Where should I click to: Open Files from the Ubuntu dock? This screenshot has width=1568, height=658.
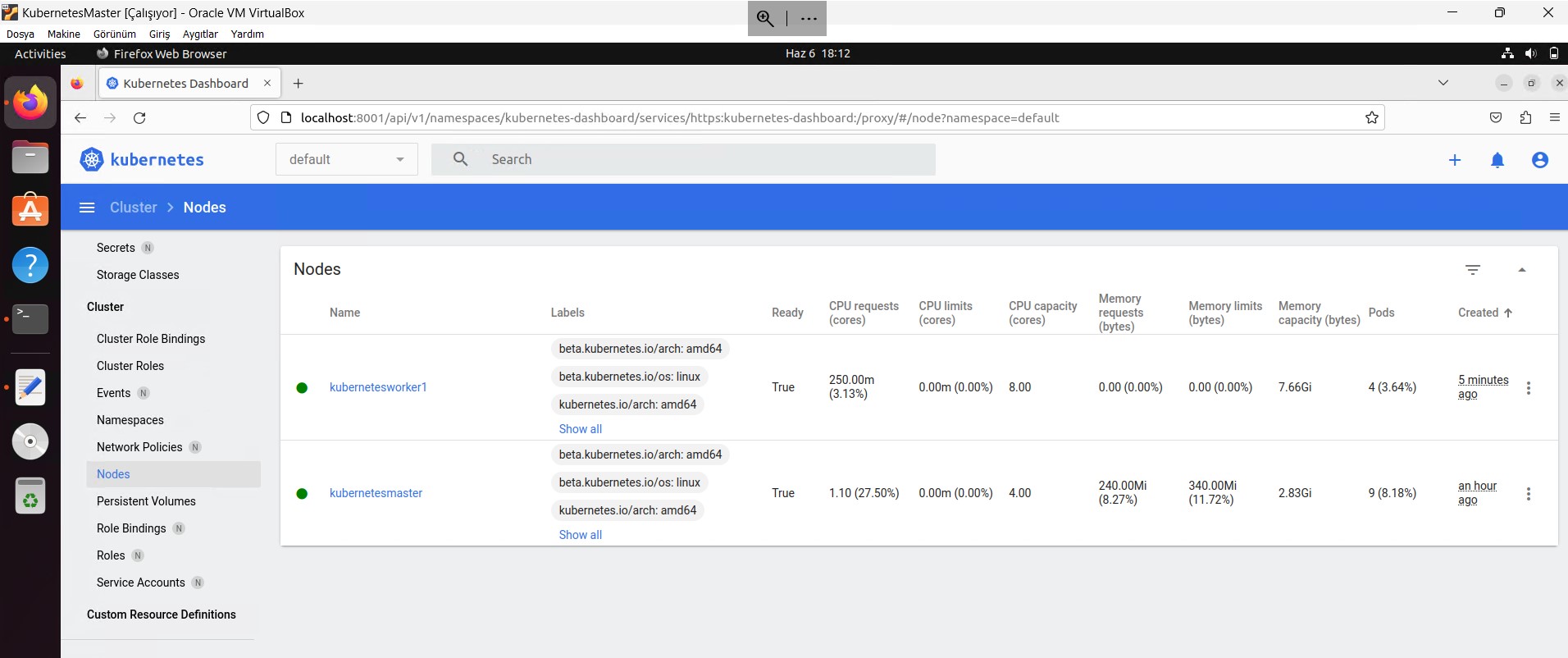(30, 157)
